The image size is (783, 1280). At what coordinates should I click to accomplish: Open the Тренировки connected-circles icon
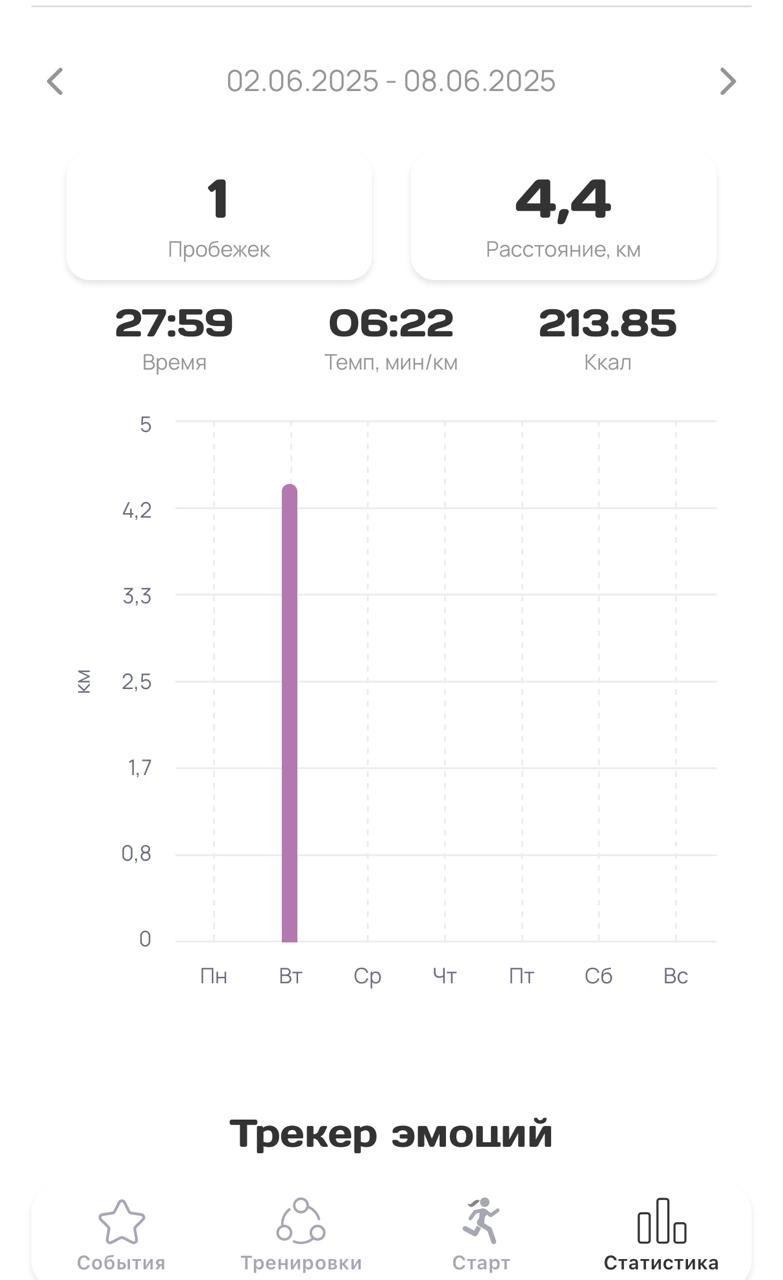point(301,1221)
